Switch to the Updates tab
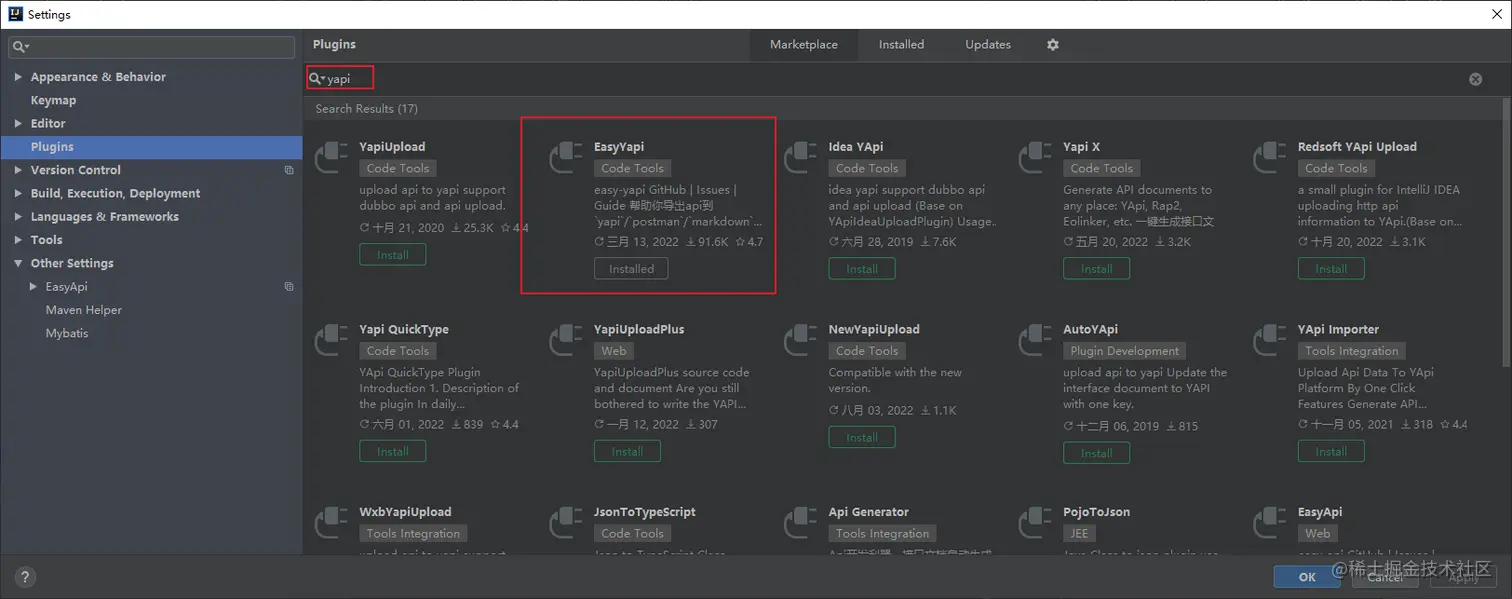 [x=988, y=45]
